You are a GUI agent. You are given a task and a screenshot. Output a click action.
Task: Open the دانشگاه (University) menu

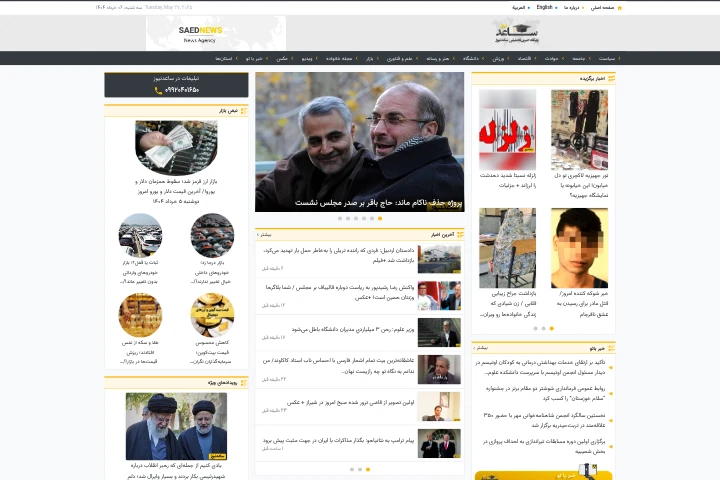pos(471,58)
